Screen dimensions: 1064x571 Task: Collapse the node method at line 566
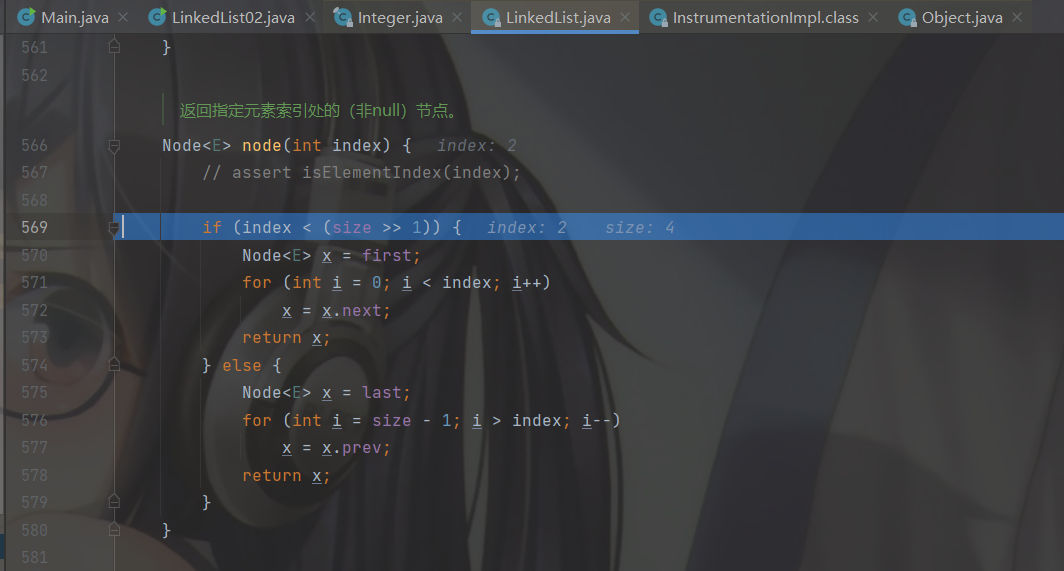click(114, 145)
